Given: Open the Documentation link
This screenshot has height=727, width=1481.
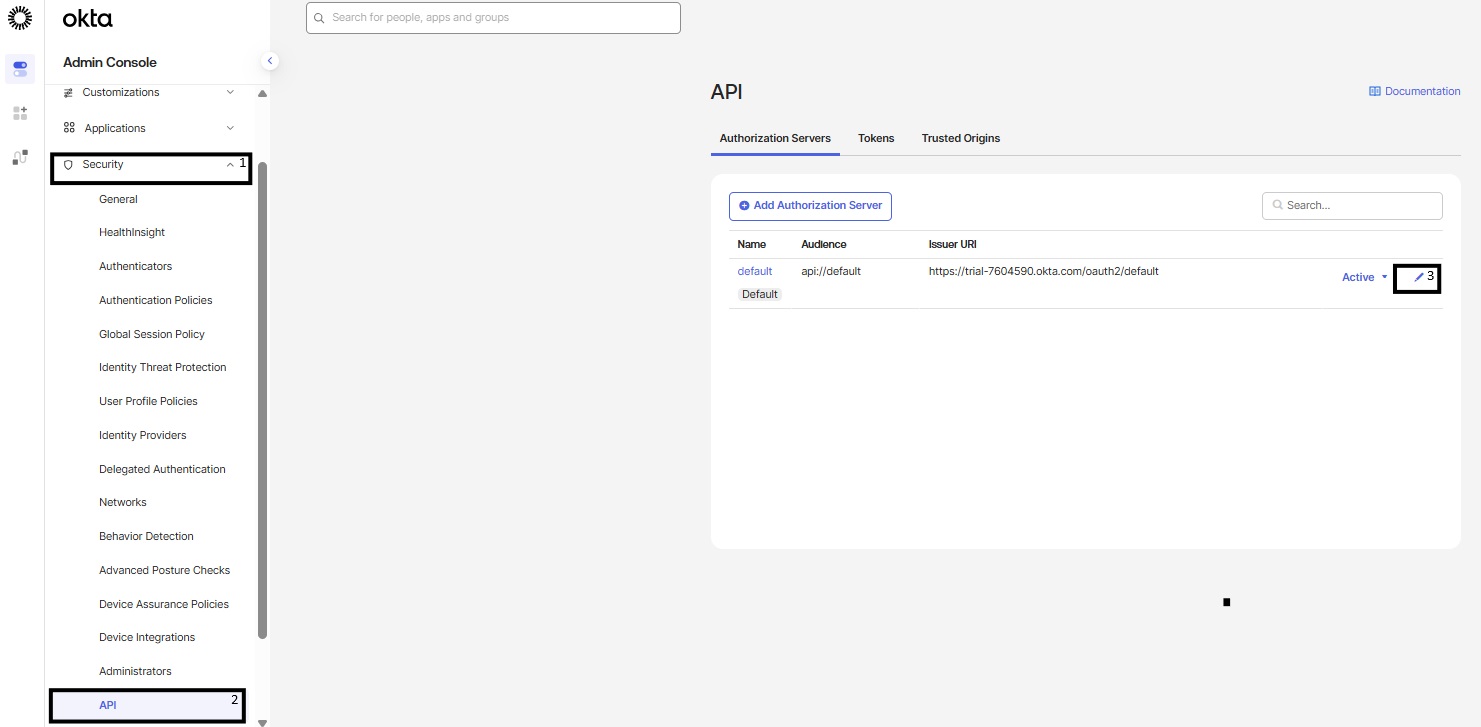Looking at the screenshot, I should [x=1415, y=91].
